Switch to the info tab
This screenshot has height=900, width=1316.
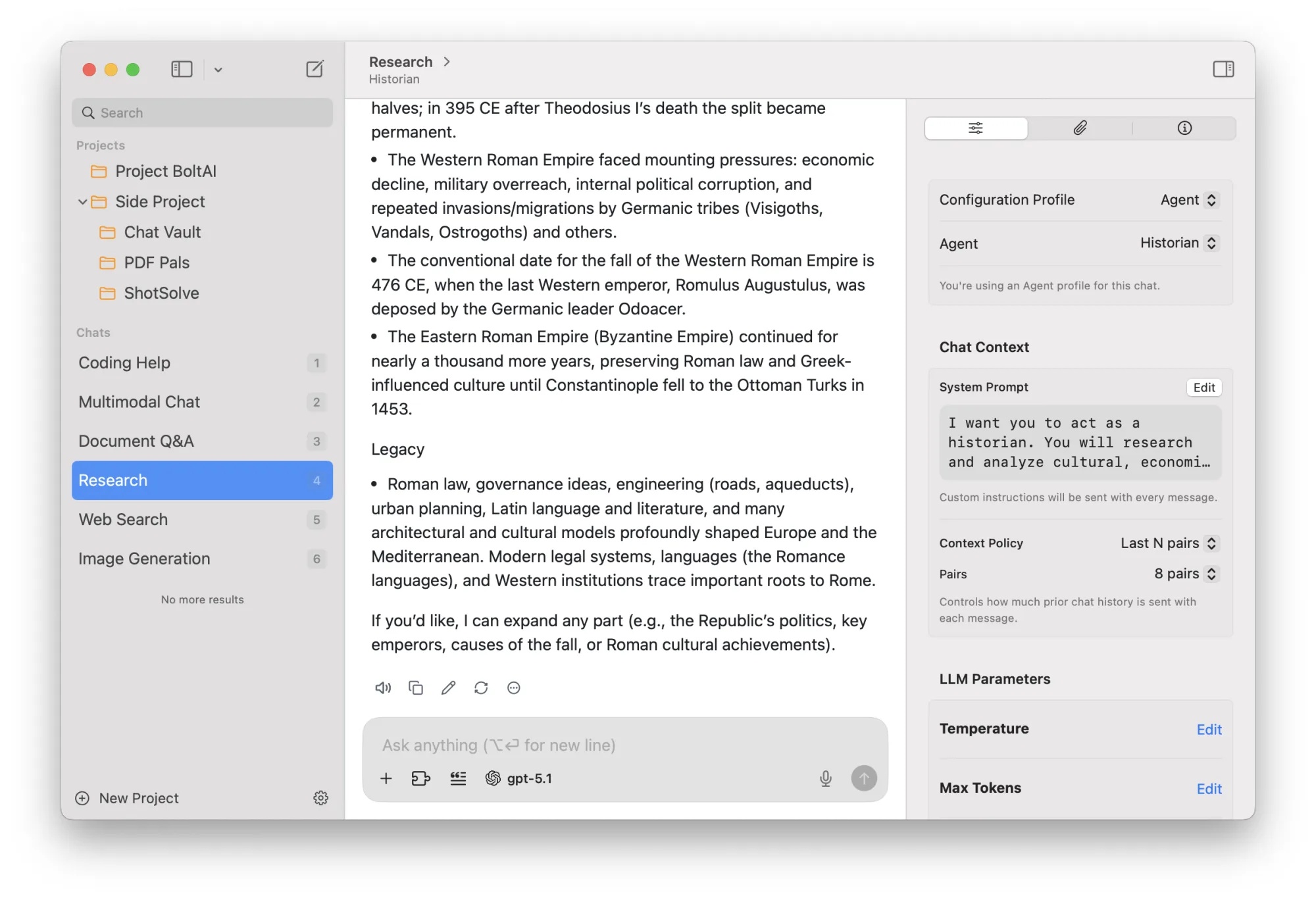tap(1184, 128)
